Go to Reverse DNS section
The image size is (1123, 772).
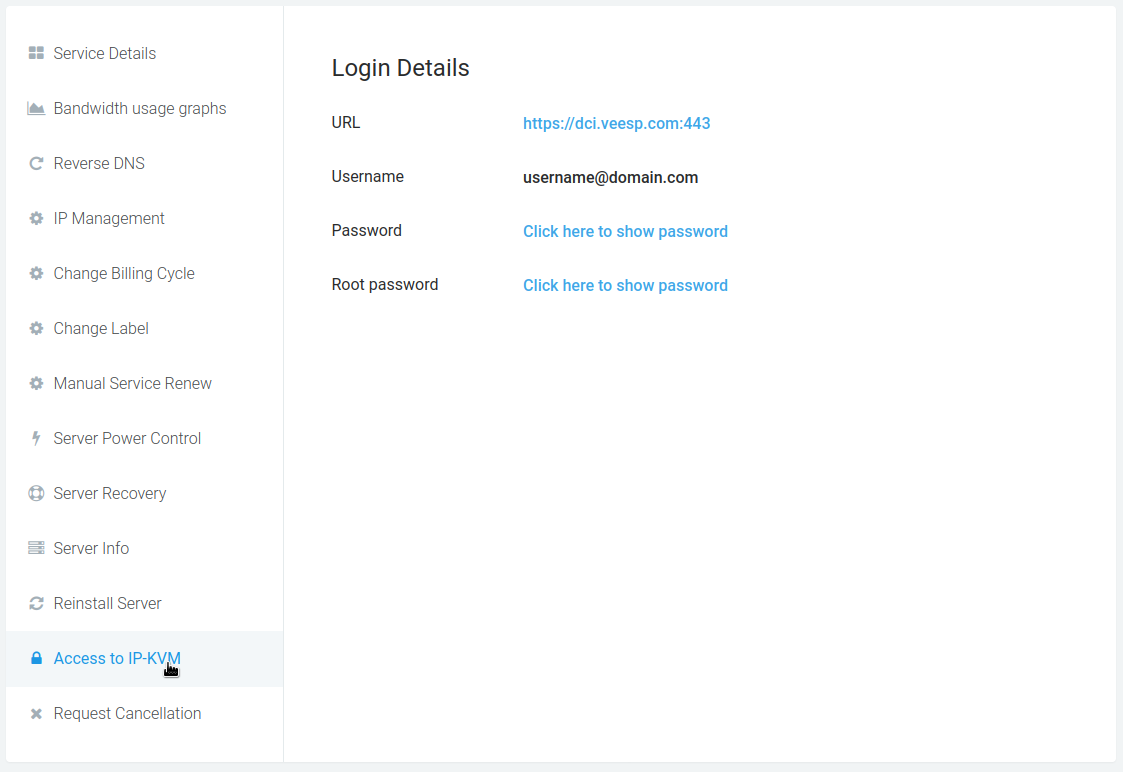[99, 163]
